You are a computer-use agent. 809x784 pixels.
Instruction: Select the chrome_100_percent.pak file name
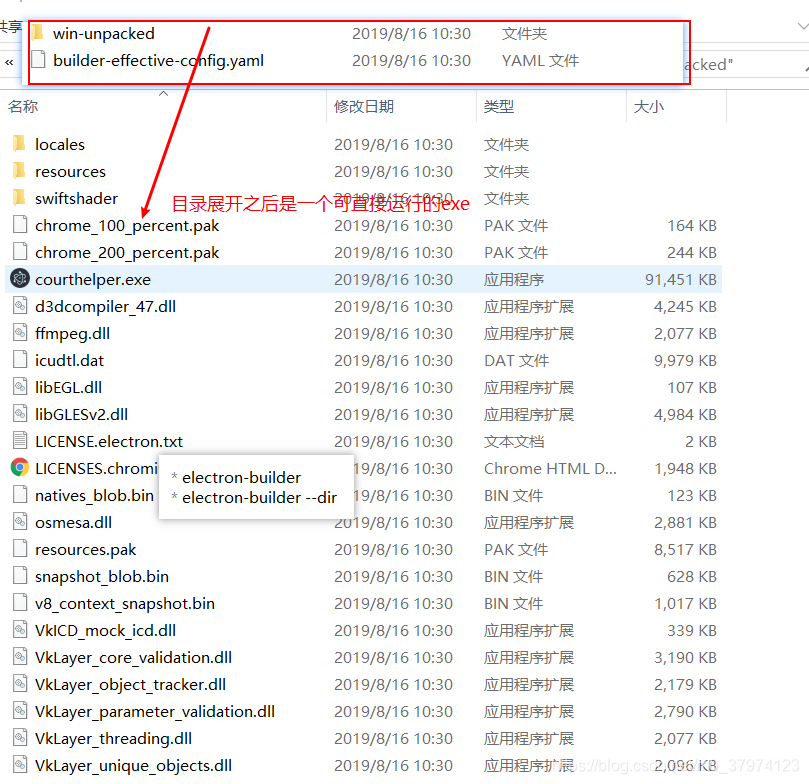(127, 225)
